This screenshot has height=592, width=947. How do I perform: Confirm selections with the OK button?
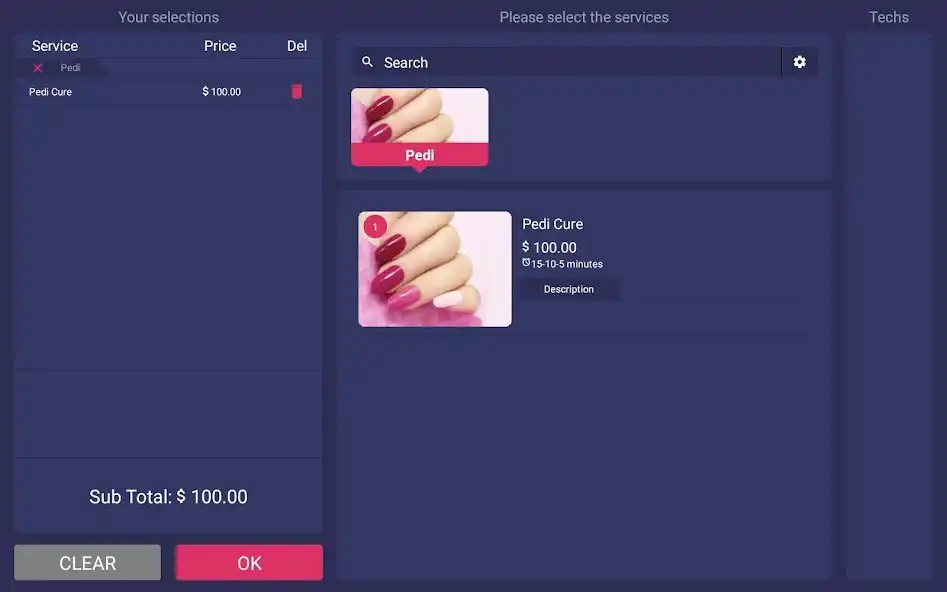click(249, 562)
